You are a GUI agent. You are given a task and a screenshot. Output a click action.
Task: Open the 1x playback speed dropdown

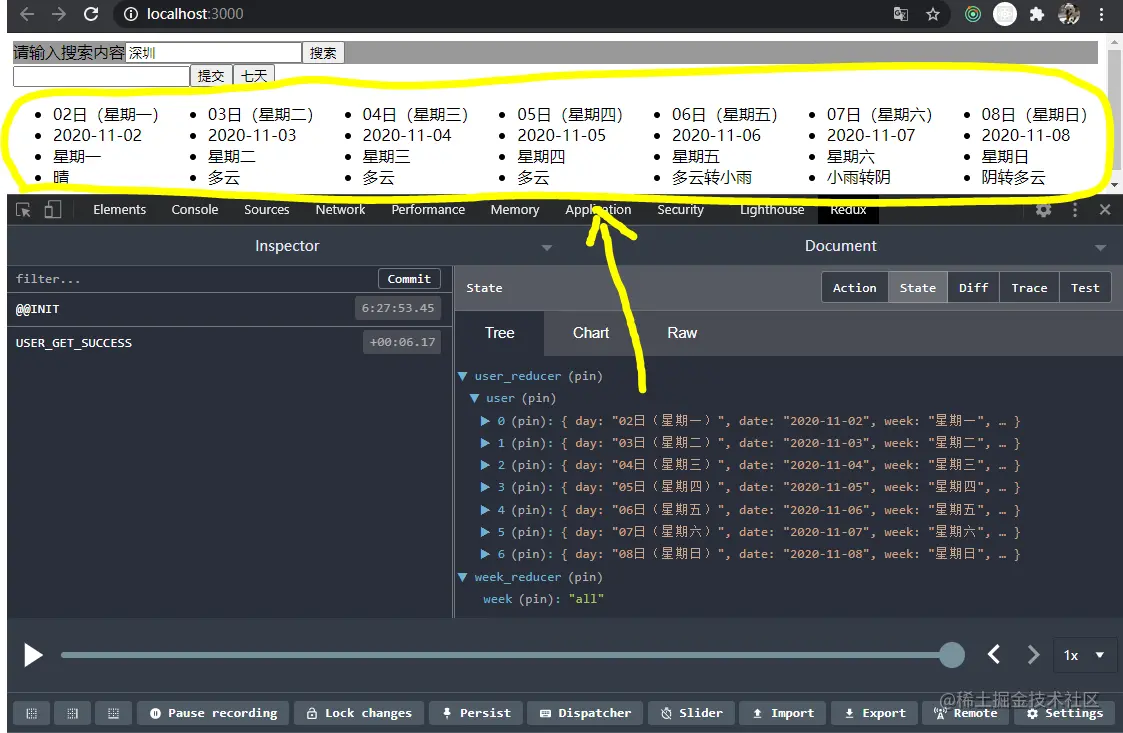click(1085, 655)
